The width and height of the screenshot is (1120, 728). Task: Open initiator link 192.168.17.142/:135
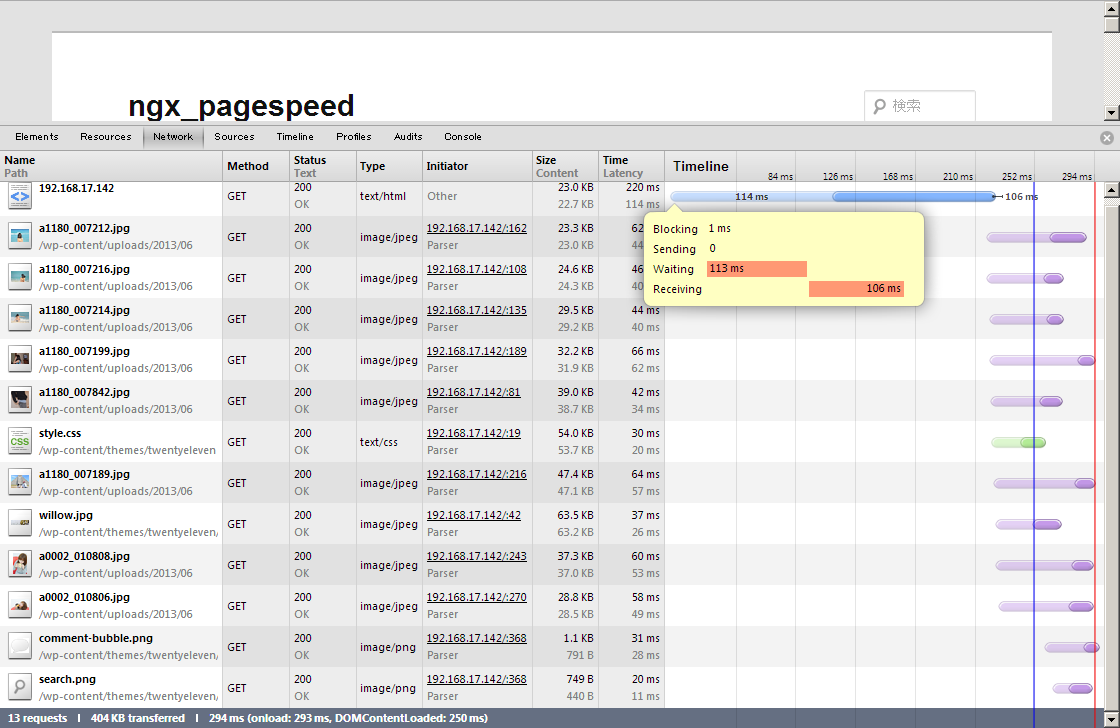point(476,310)
